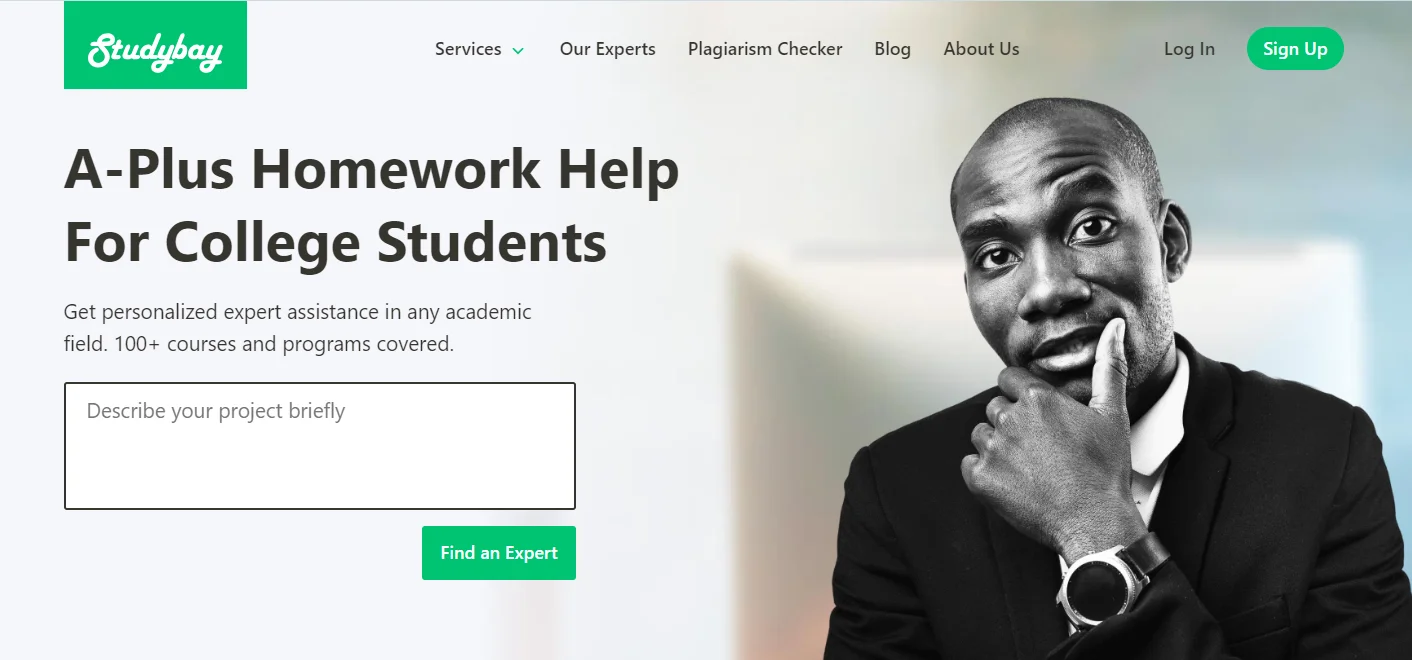Select the Log In link
Screen dimensions: 1412x660
click(x=1189, y=49)
